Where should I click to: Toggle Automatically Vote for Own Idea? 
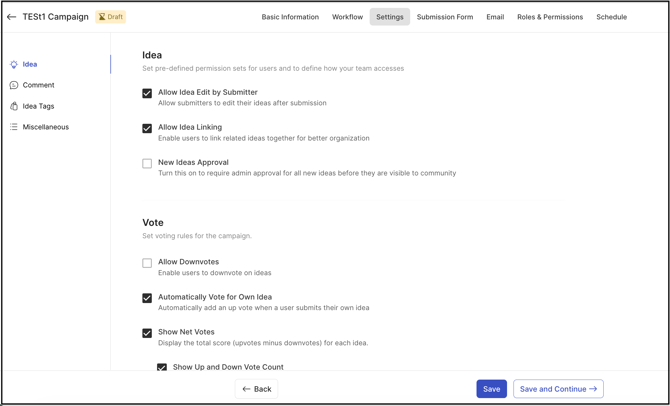147,298
